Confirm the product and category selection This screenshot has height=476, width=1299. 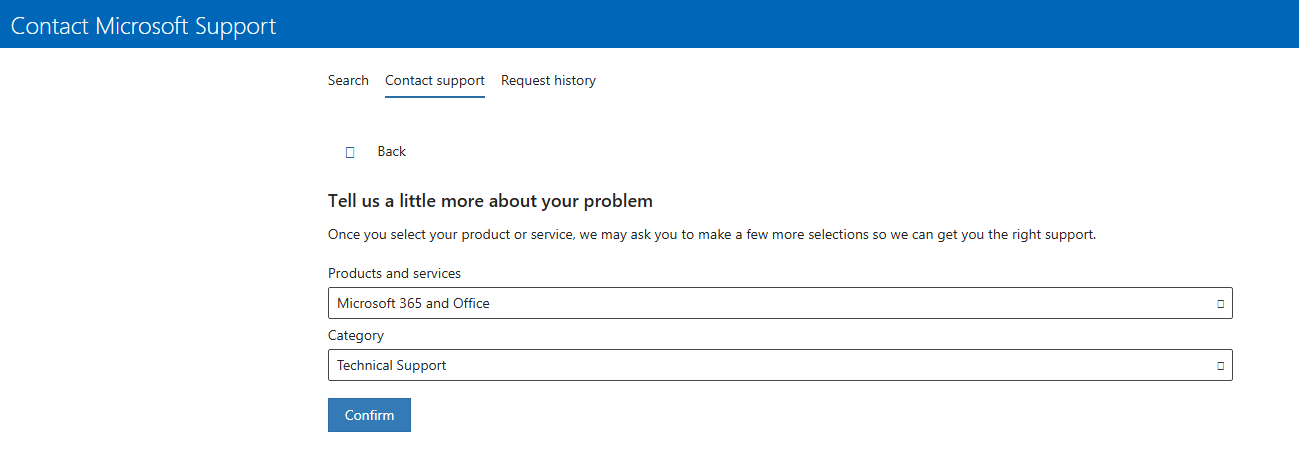pyautogui.click(x=369, y=415)
